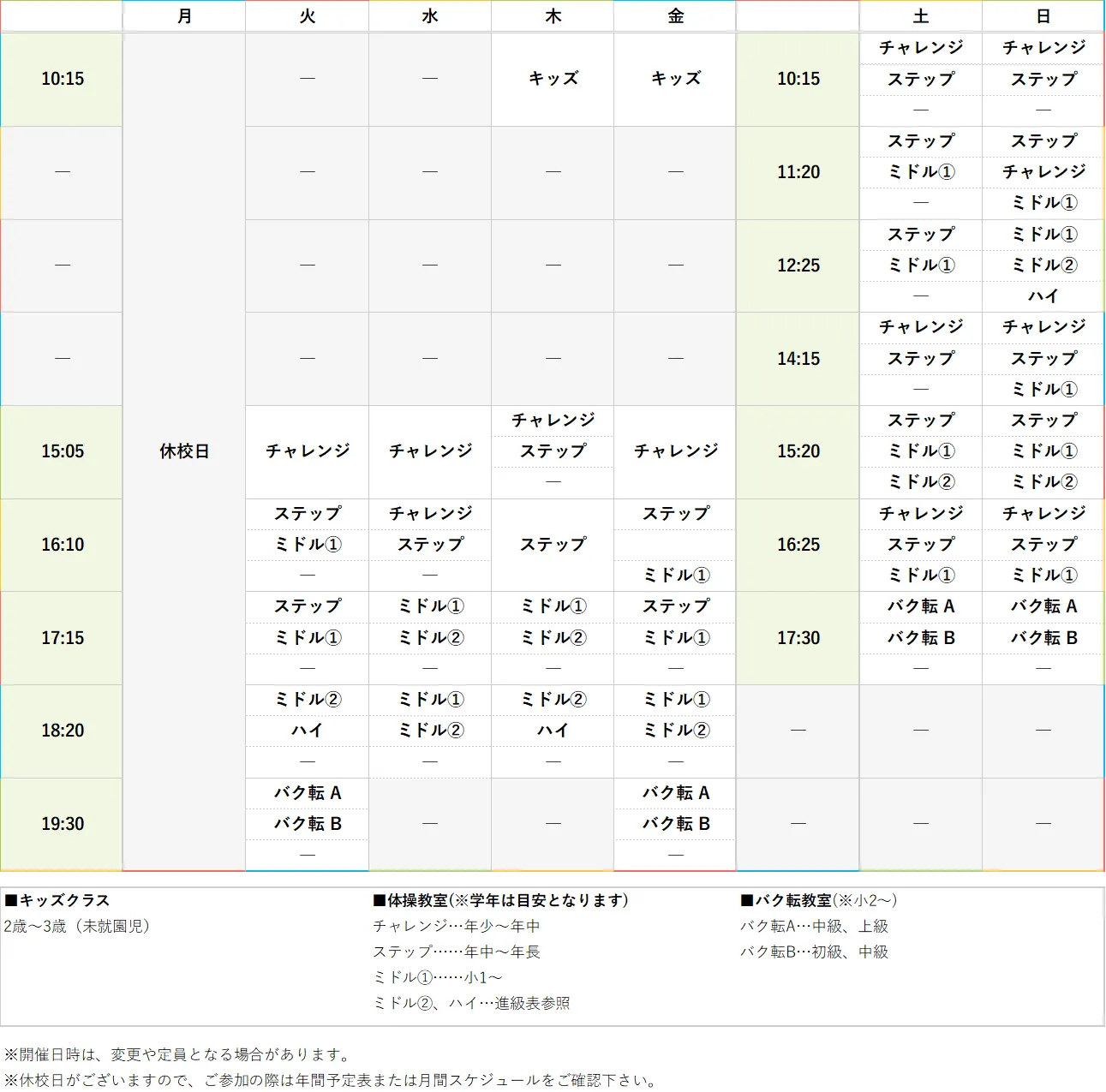Click the 11:20 time slot label
Screen dimensions: 1106x1092
797,172
